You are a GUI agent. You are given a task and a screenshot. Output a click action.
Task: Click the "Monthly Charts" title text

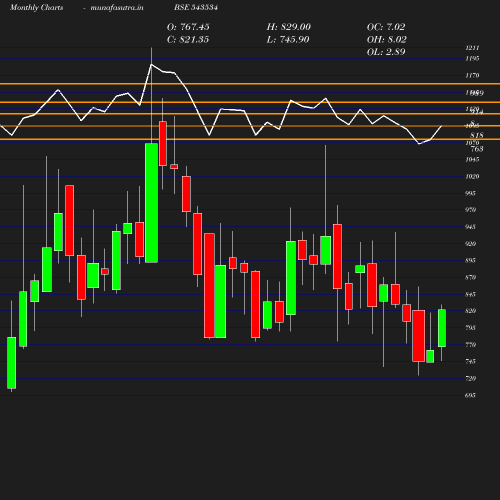(x=36, y=7)
